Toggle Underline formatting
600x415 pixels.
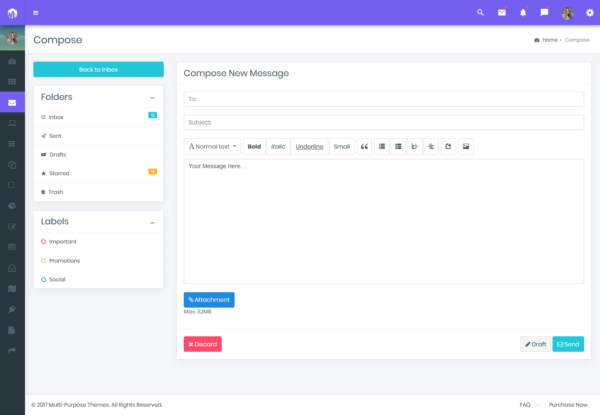[x=310, y=146]
